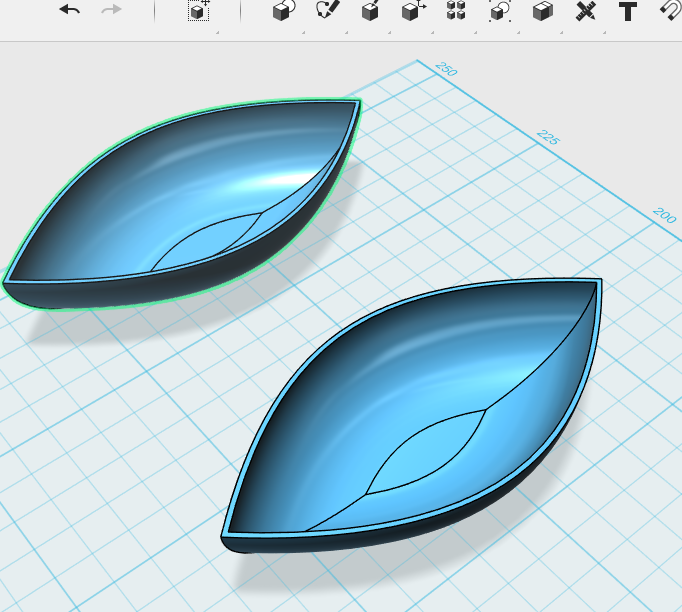Expand the Combine dropdown arrow
Screen dimensions: 682x612
(562, 32)
